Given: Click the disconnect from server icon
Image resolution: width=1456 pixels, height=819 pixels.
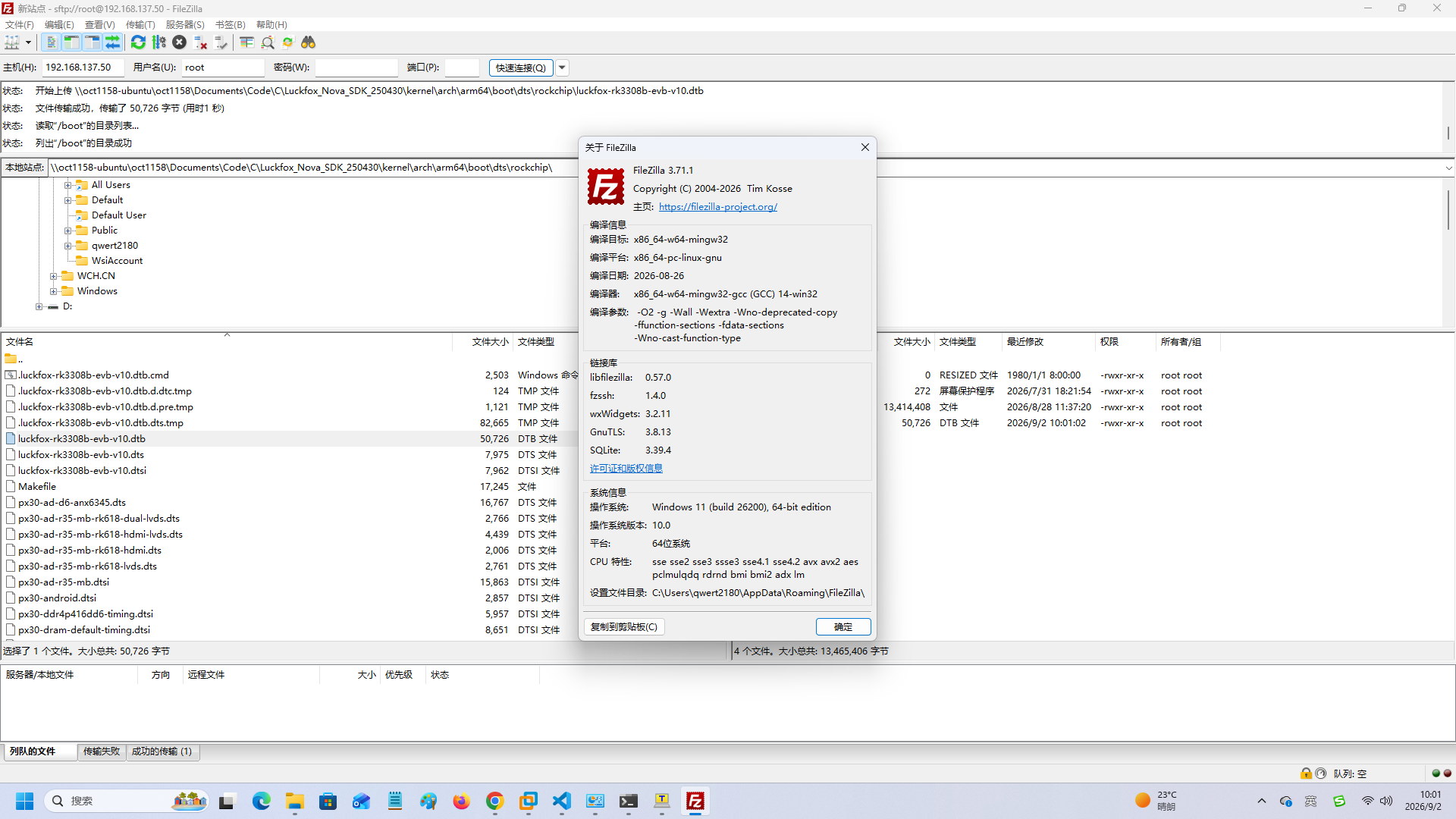Looking at the screenshot, I should [200, 42].
